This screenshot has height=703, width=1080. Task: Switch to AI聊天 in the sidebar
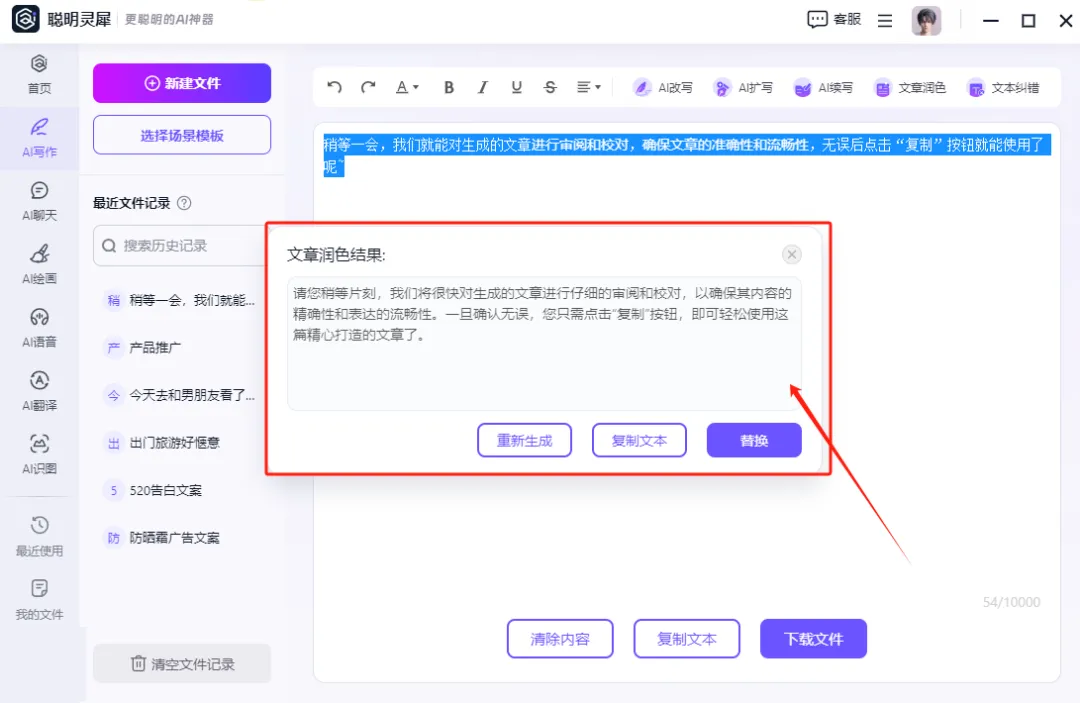(39, 199)
